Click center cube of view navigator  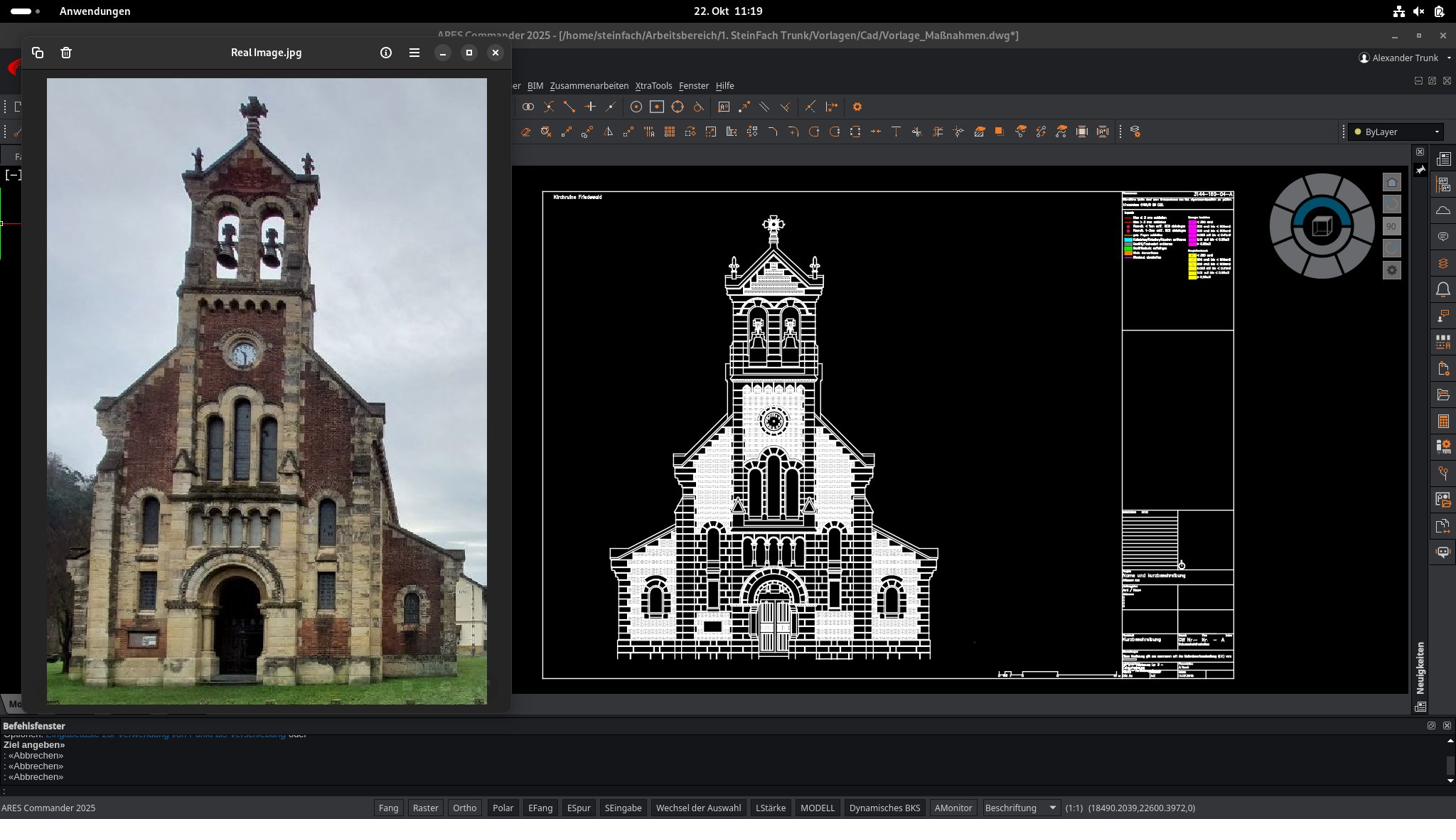coord(1322,226)
